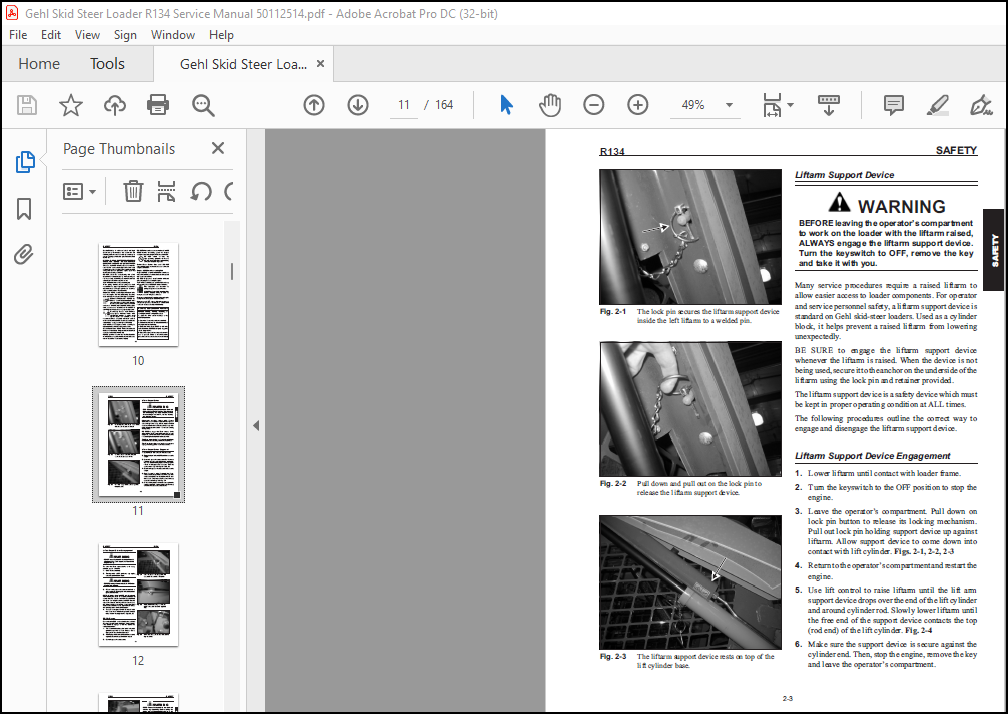The height and width of the screenshot is (714, 1008).
Task: Add a comment with sticky note icon
Action: [894, 105]
